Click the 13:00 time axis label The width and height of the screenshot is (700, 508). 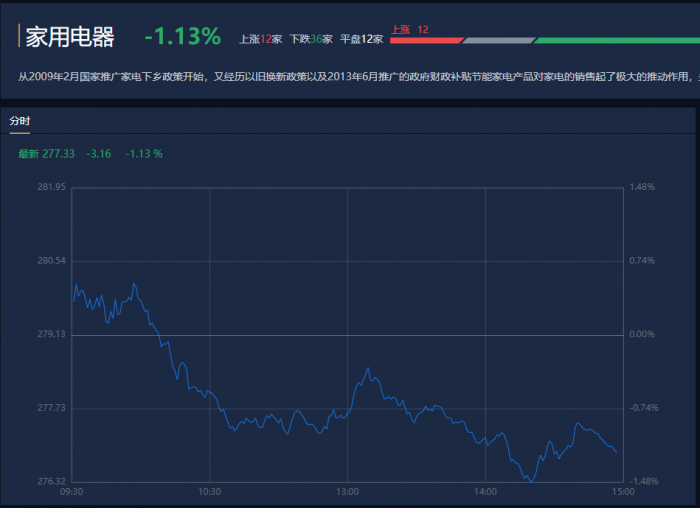[347, 492]
